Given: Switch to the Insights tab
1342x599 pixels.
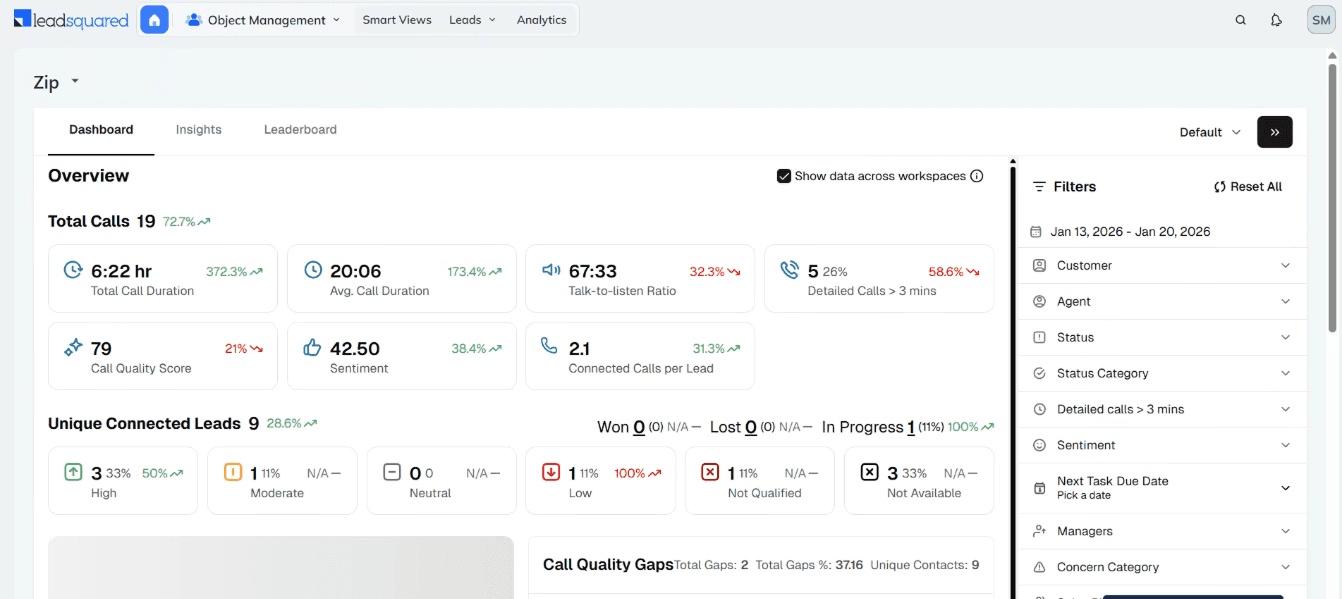Looking at the screenshot, I should (199, 130).
